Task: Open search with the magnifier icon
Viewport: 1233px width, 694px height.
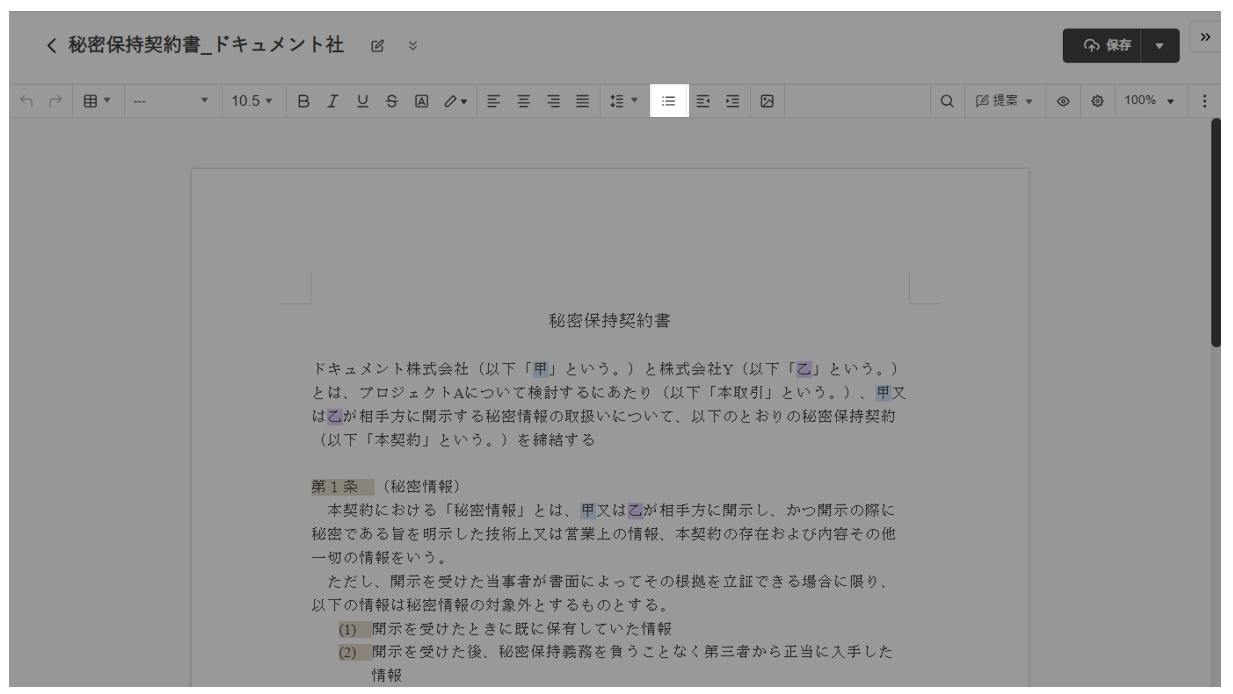Action: coord(946,101)
